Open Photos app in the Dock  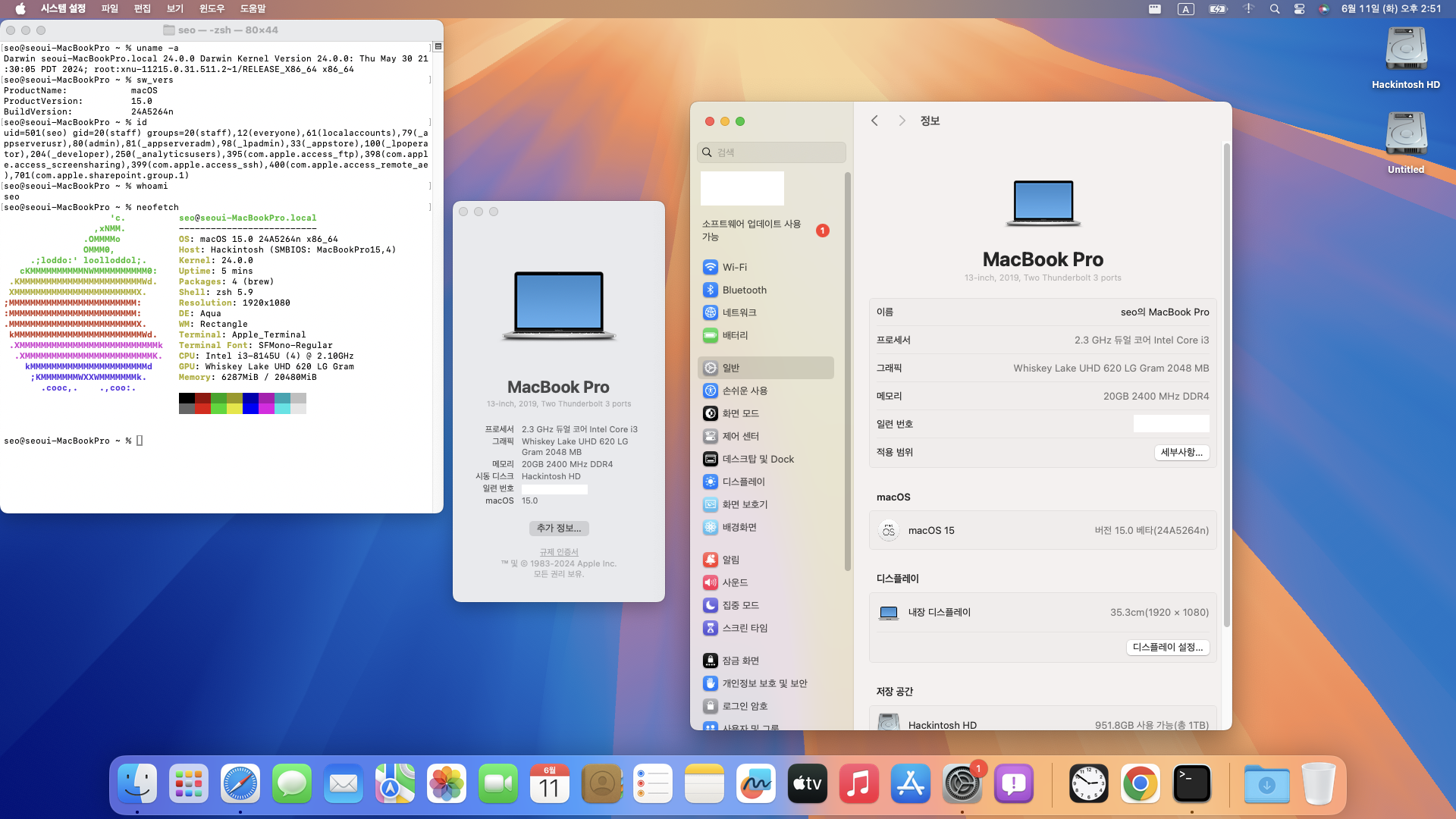tap(447, 783)
